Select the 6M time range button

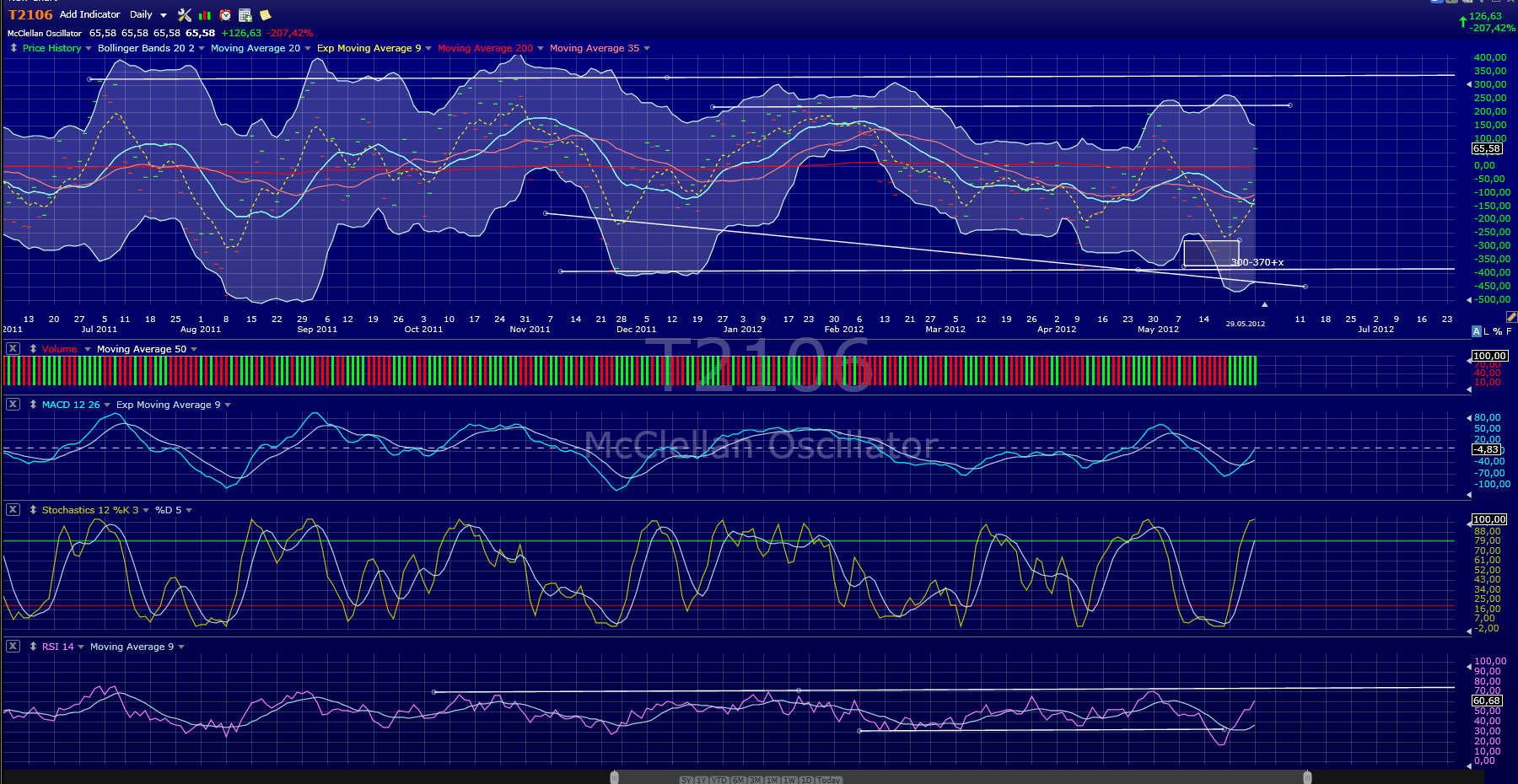739,780
